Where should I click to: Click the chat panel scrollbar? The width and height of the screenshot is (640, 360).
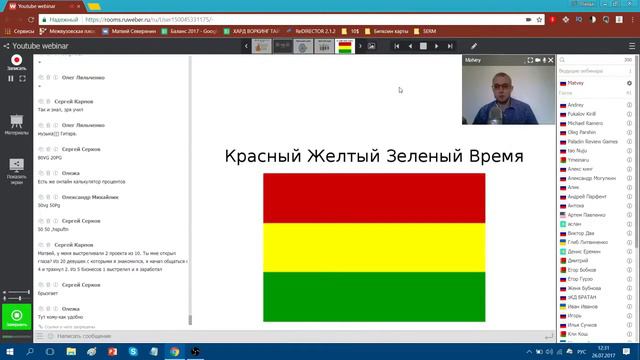click(190, 320)
